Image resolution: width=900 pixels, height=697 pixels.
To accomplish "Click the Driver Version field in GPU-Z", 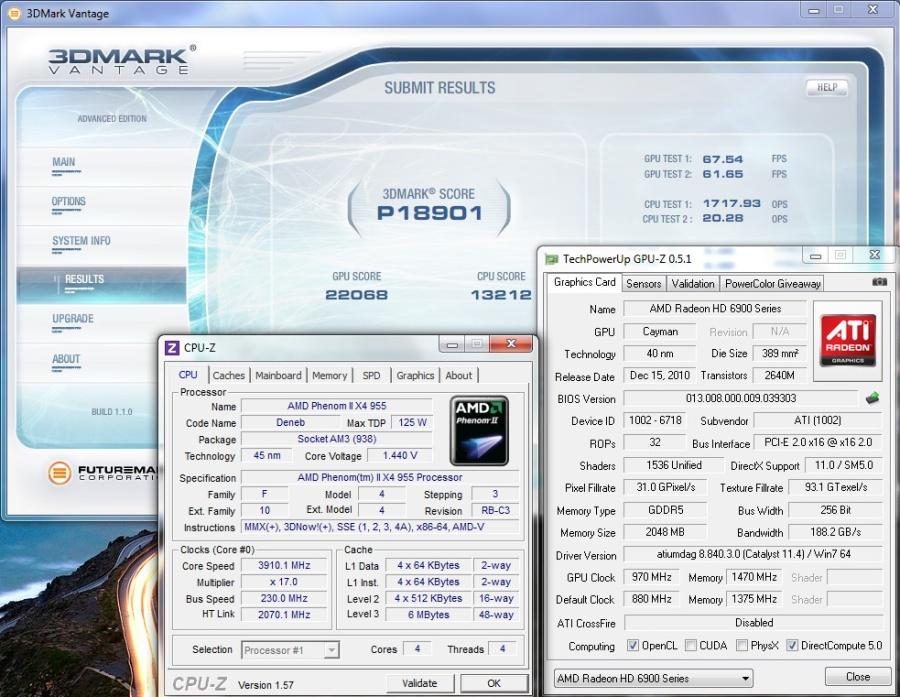I will coord(753,555).
